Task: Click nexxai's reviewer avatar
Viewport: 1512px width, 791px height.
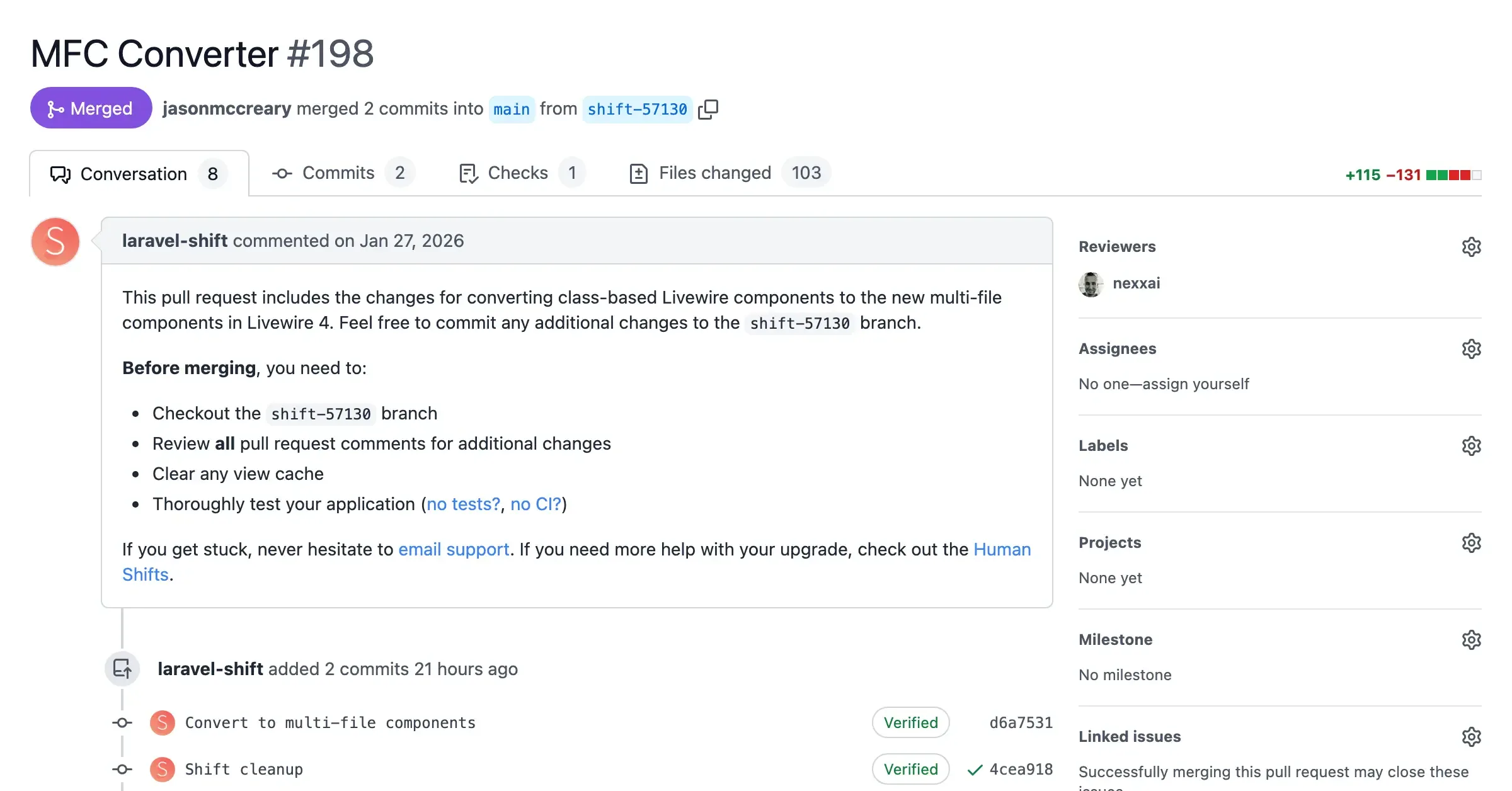Action: [x=1091, y=284]
